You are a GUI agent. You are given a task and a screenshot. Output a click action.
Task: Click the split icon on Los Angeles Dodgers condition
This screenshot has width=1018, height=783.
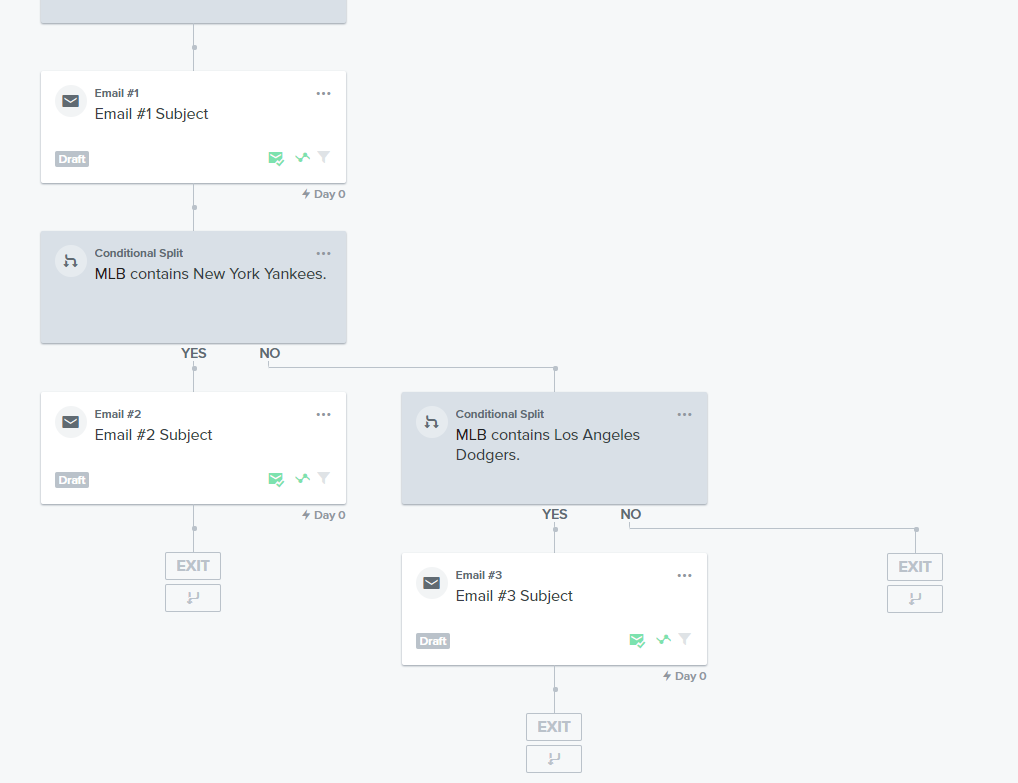(x=432, y=422)
